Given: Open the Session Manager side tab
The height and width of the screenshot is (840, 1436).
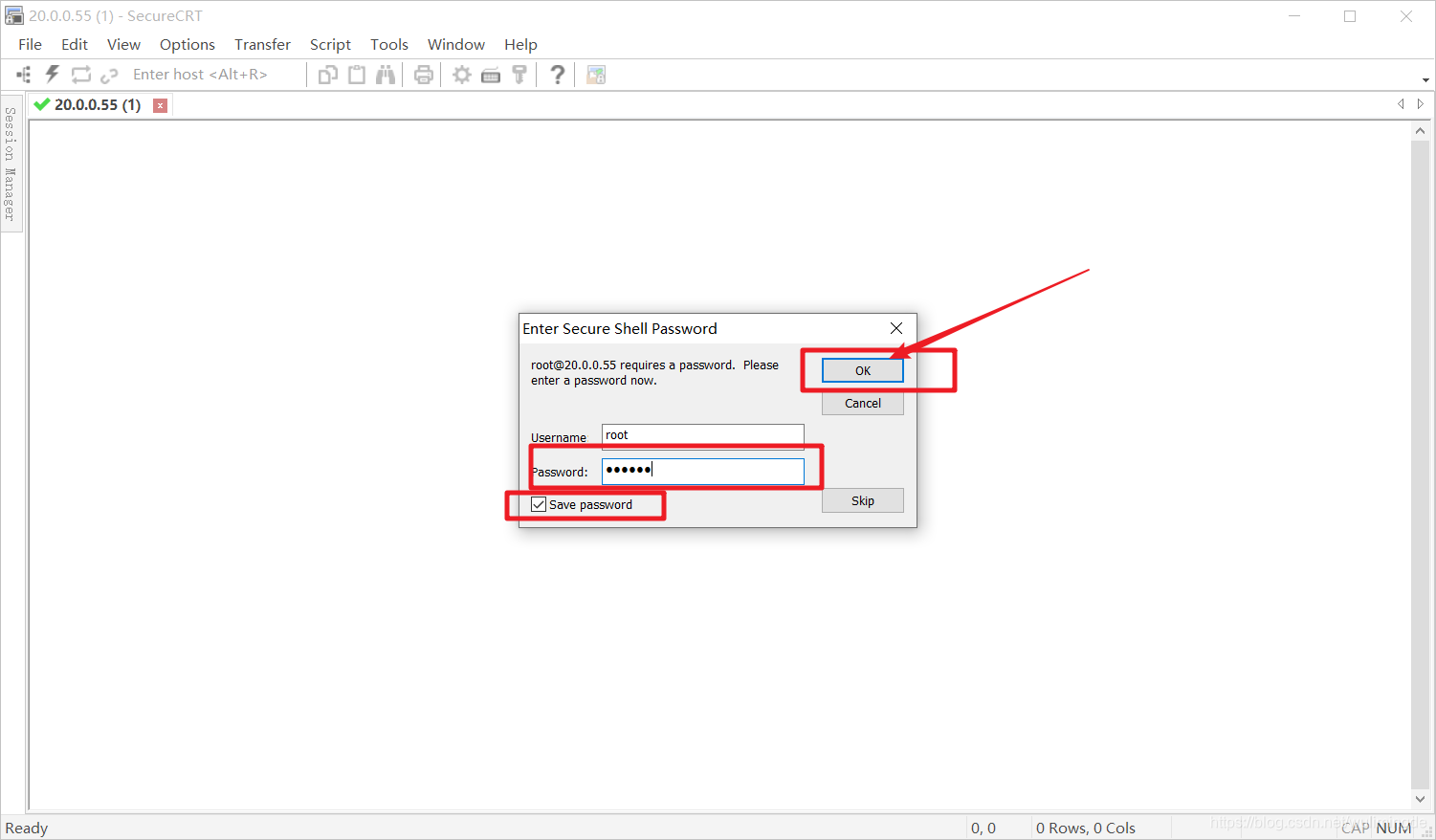Looking at the screenshot, I should (x=11, y=163).
